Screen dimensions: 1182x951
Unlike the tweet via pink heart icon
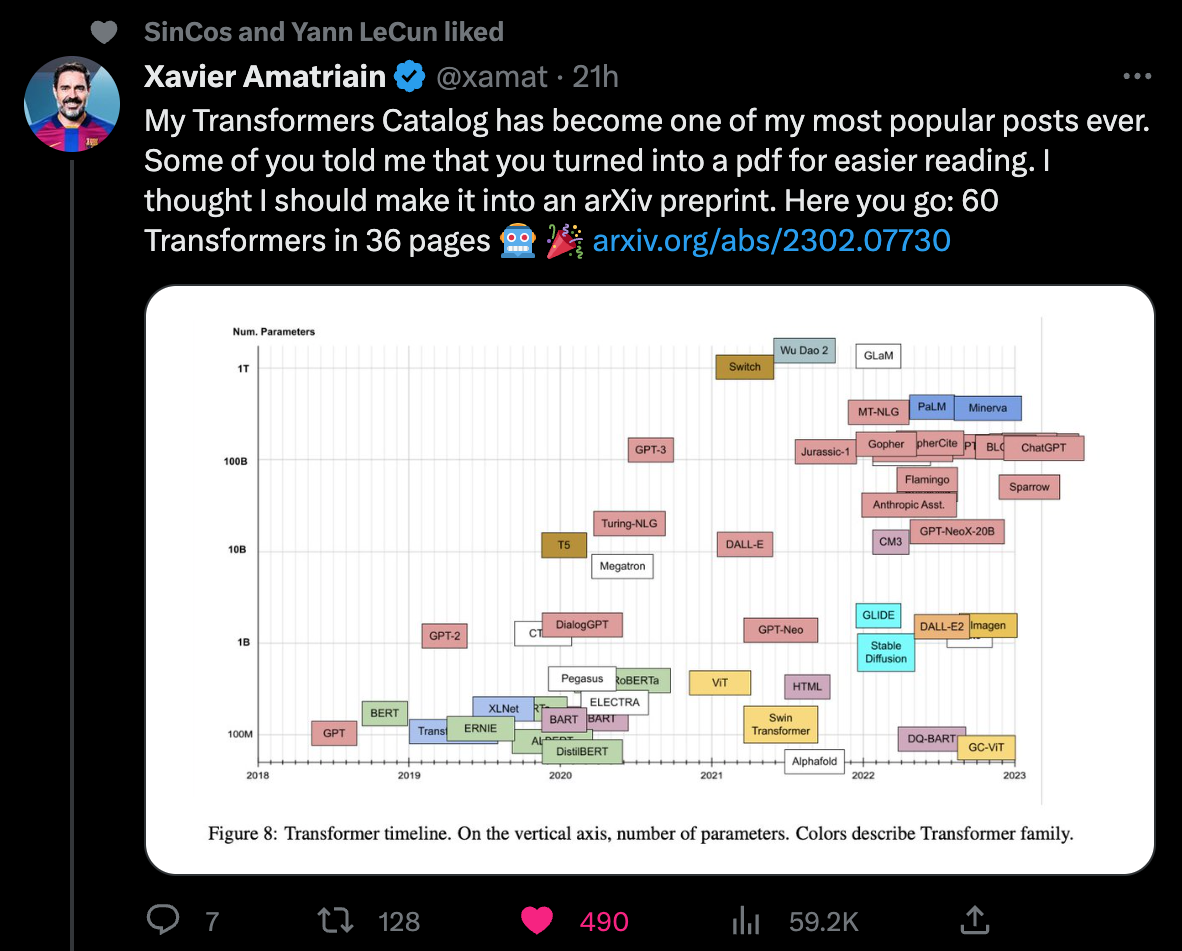click(537, 921)
